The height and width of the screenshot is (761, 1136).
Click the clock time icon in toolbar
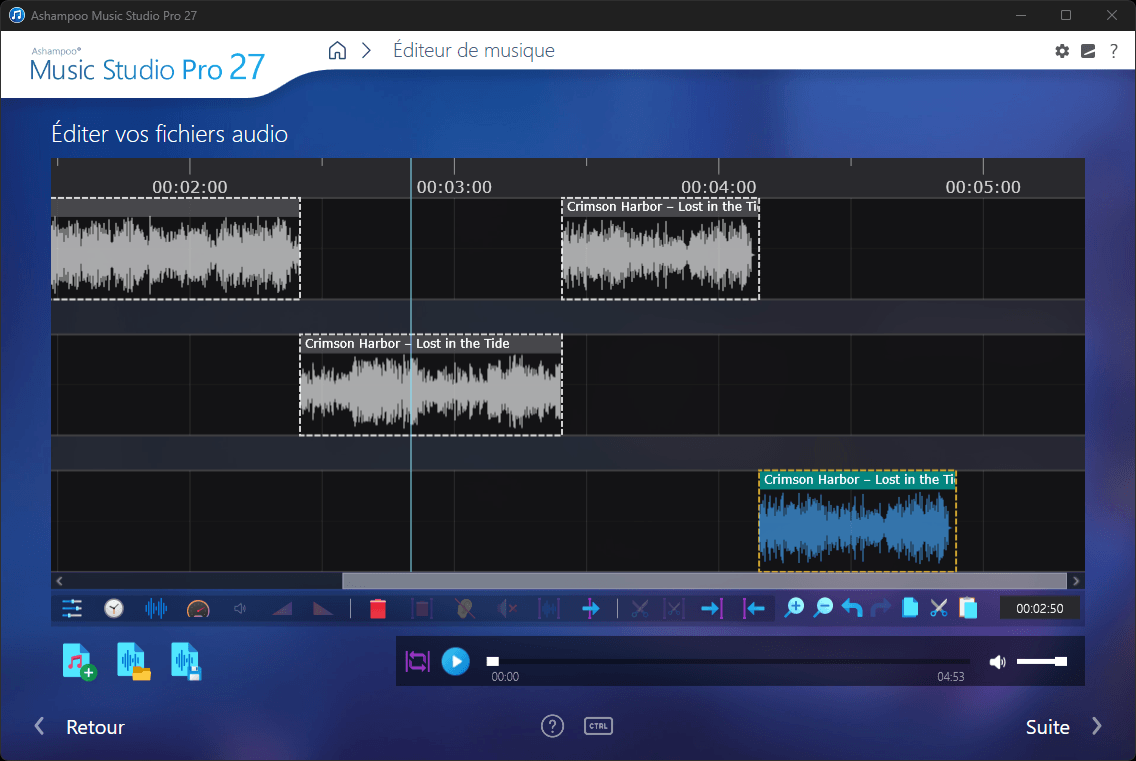point(114,608)
